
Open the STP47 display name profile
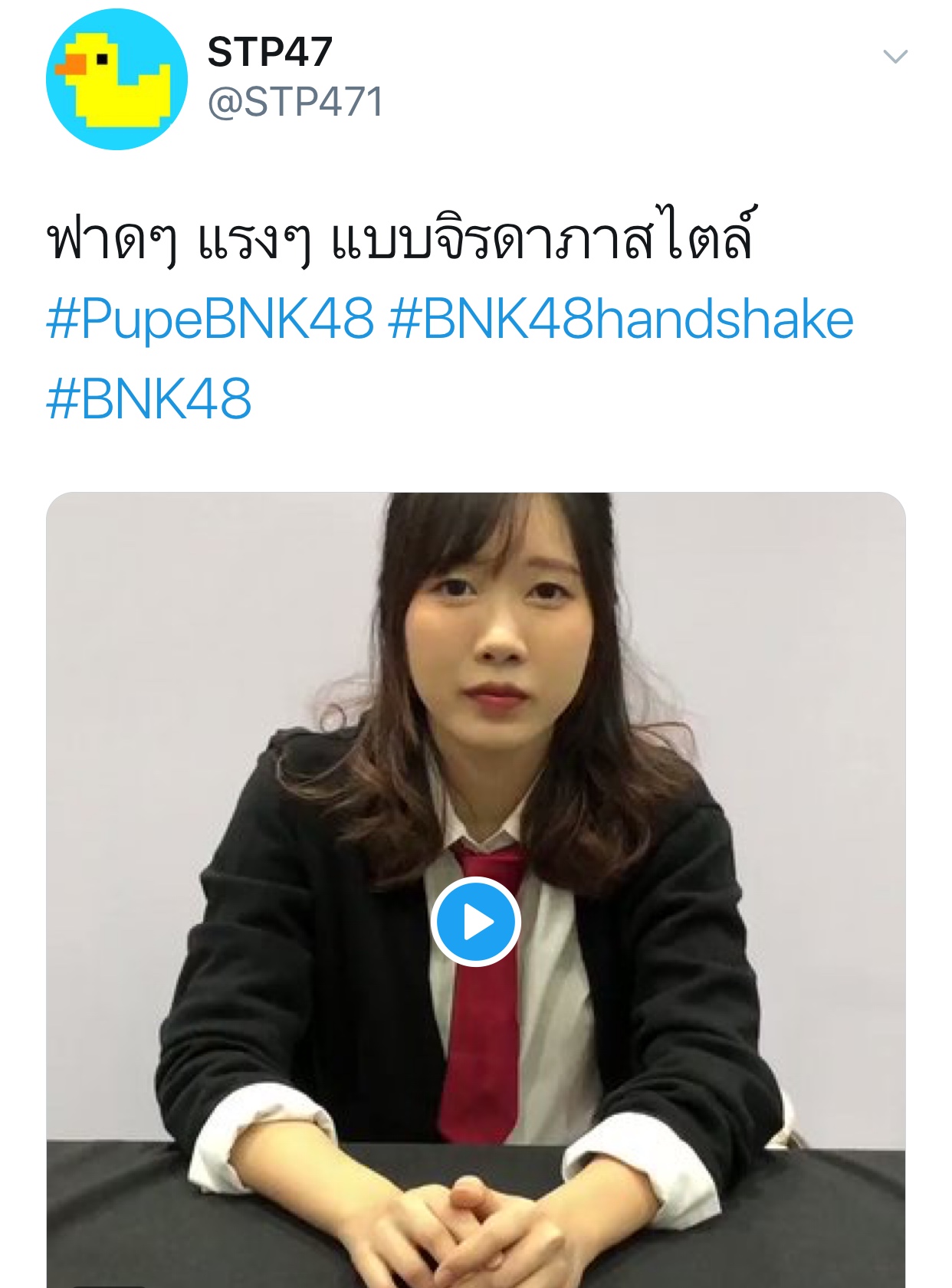click(x=270, y=52)
